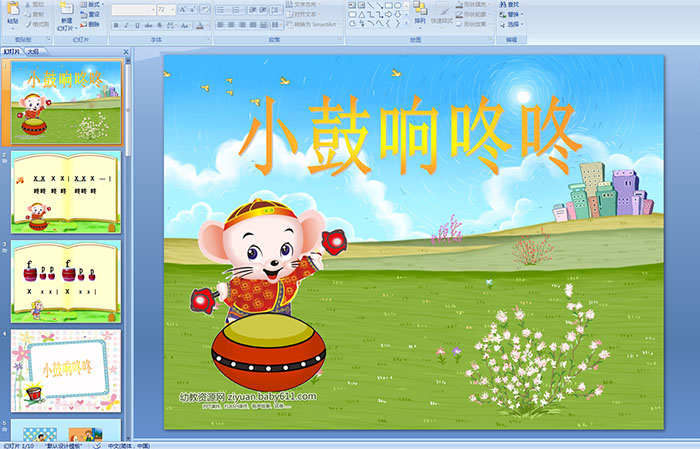
Task: Click the Increase Font Size icon
Action: [183, 9]
